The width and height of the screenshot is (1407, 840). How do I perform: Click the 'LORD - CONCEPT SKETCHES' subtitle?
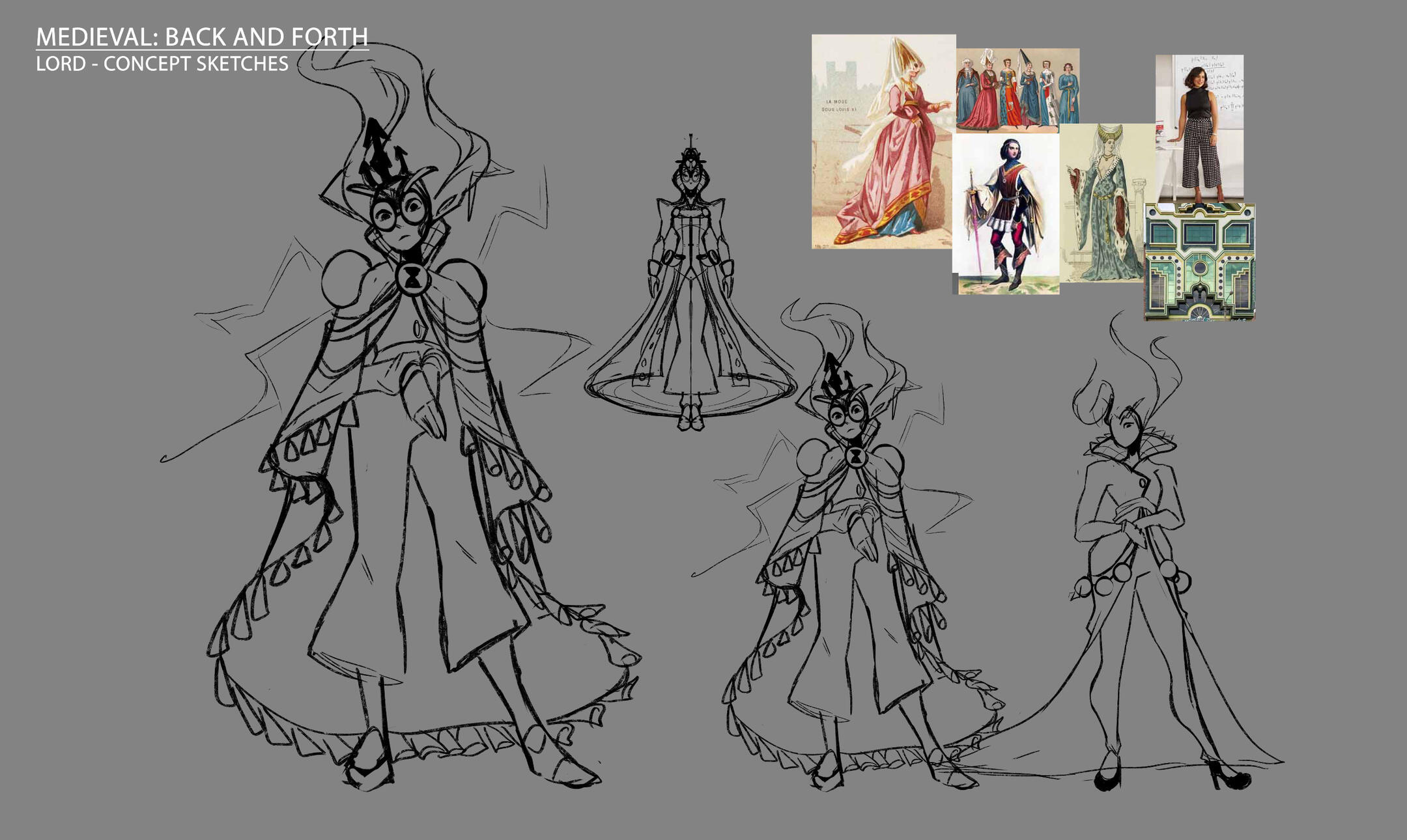(x=162, y=64)
